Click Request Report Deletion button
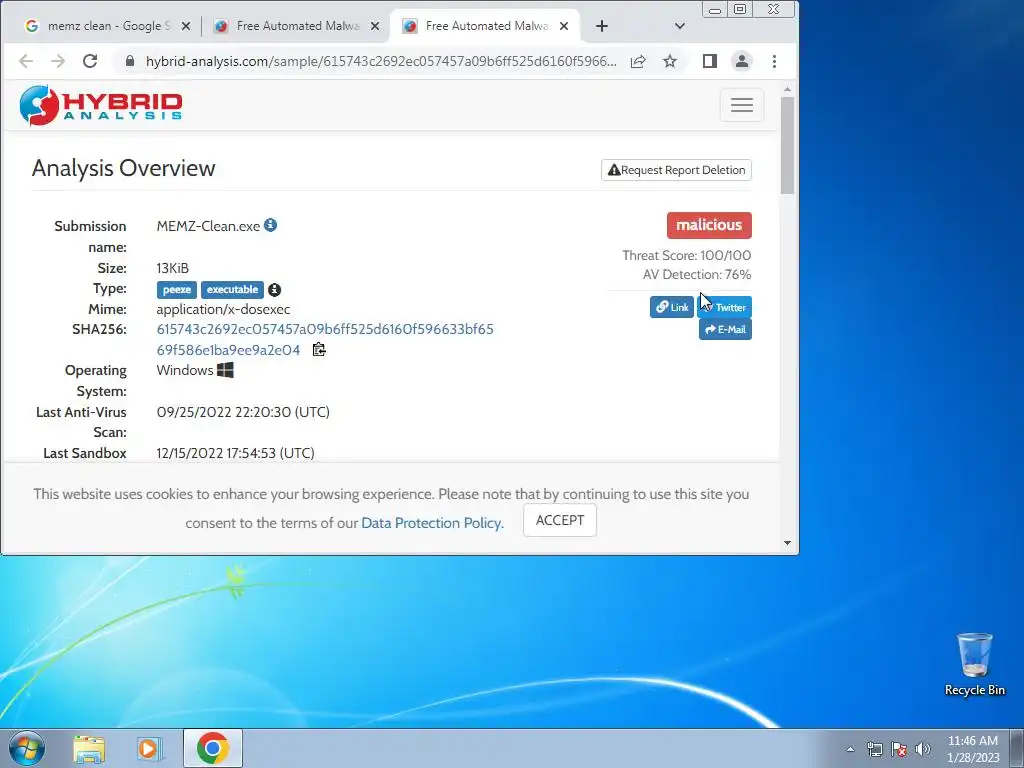The height and width of the screenshot is (768, 1024). (x=677, y=170)
